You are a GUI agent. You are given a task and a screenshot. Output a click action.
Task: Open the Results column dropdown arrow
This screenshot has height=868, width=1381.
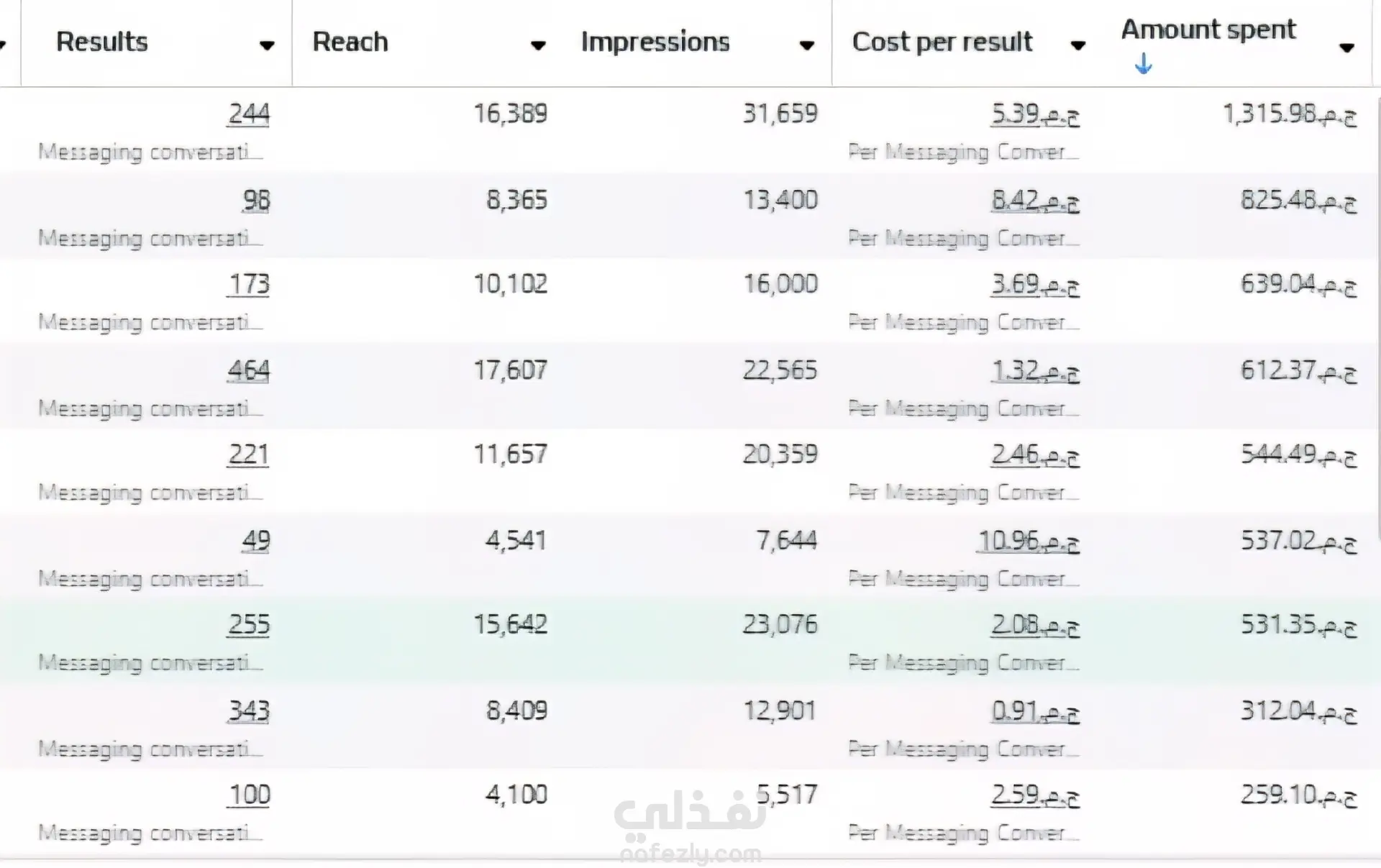(267, 46)
